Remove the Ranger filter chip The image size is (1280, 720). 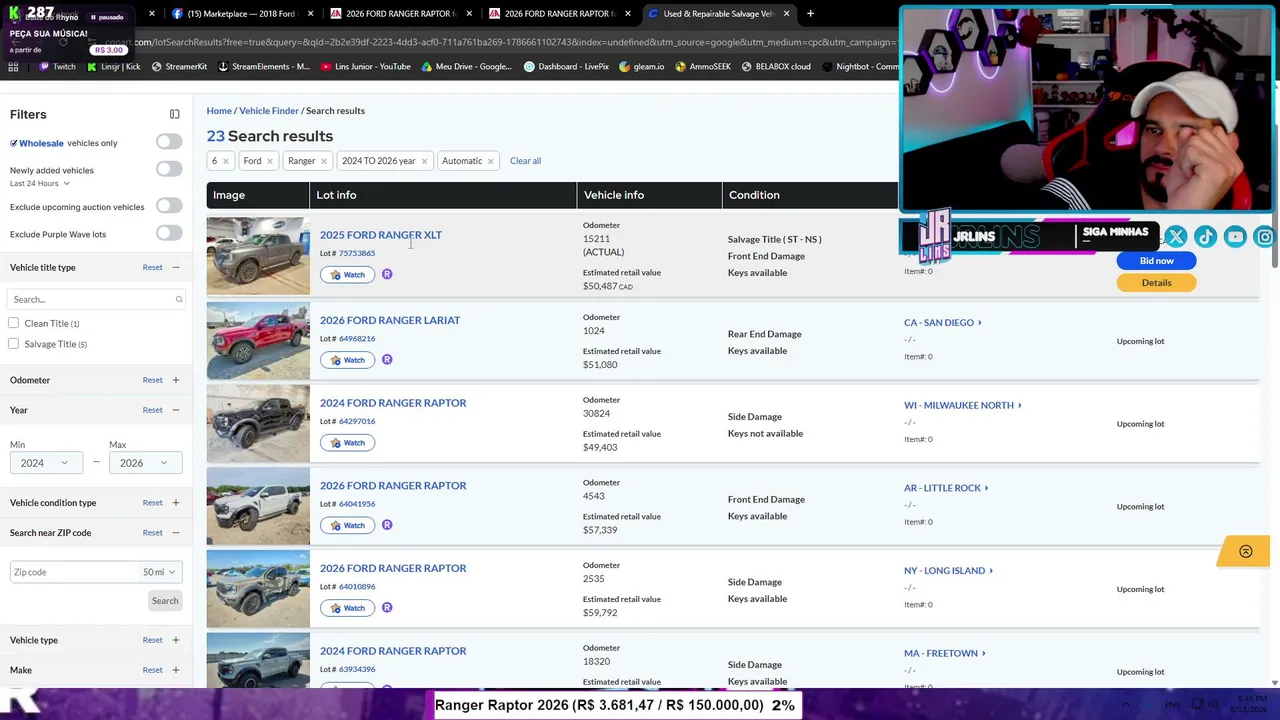(x=323, y=161)
